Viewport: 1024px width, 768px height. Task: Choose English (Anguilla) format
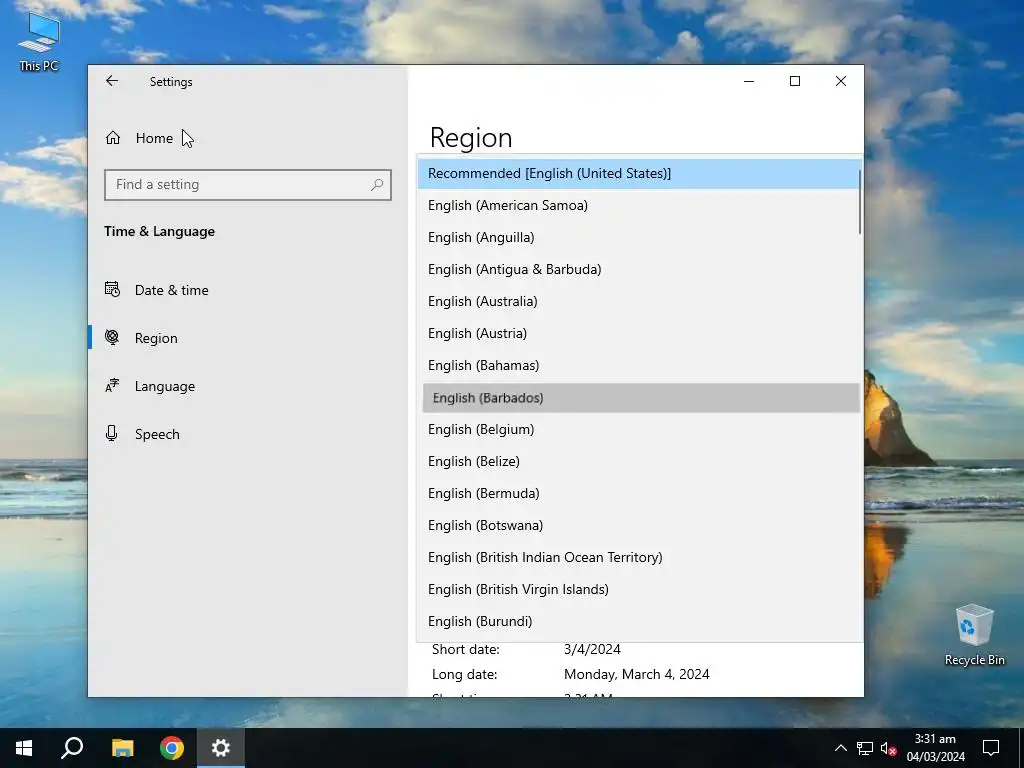tap(639, 238)
